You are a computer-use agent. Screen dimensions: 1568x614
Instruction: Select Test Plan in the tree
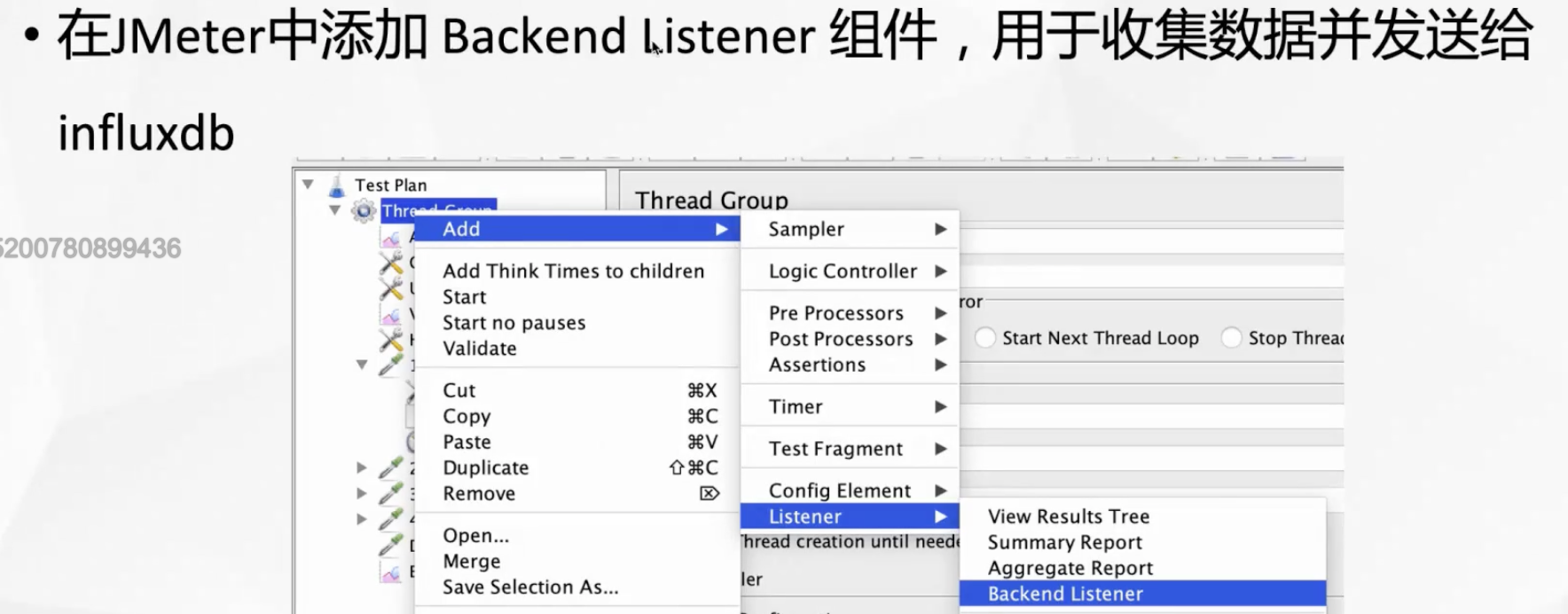[x=391, y=185]
